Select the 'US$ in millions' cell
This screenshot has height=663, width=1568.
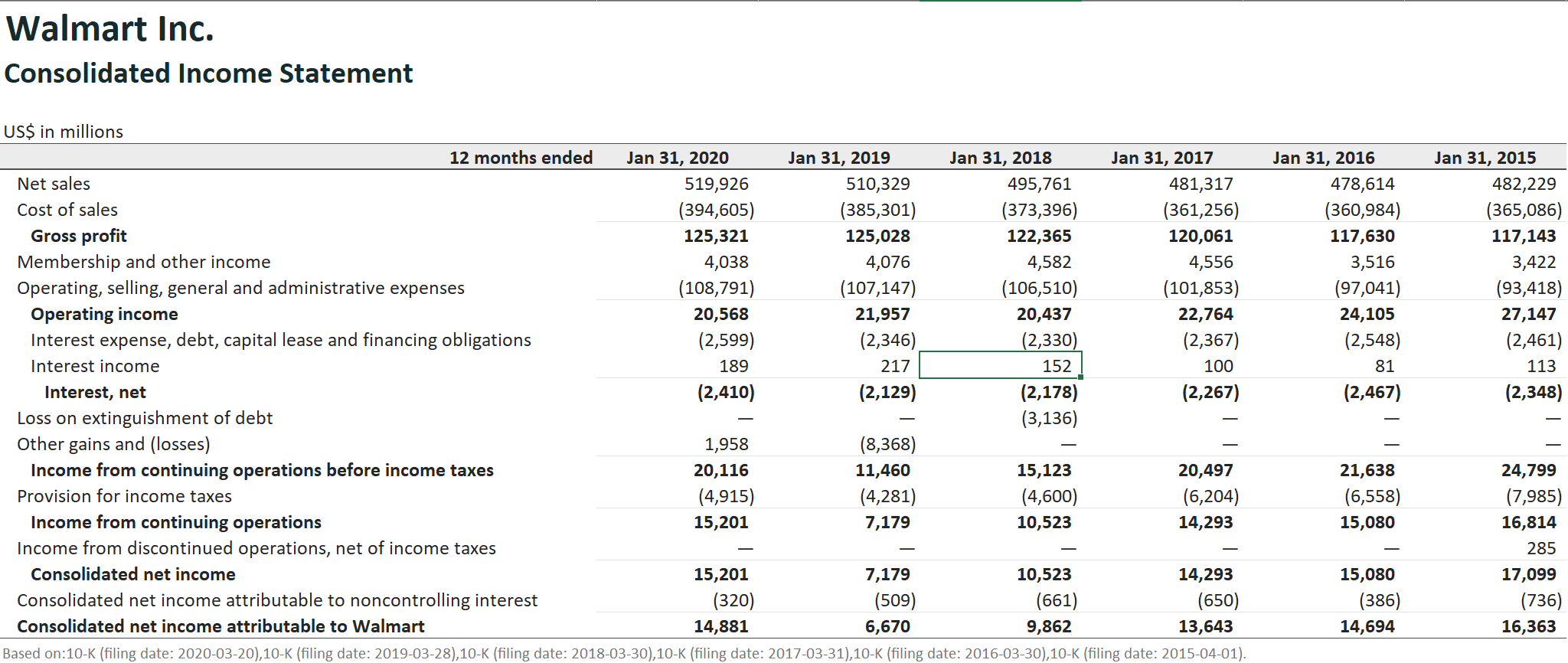[x=64, y=132]
